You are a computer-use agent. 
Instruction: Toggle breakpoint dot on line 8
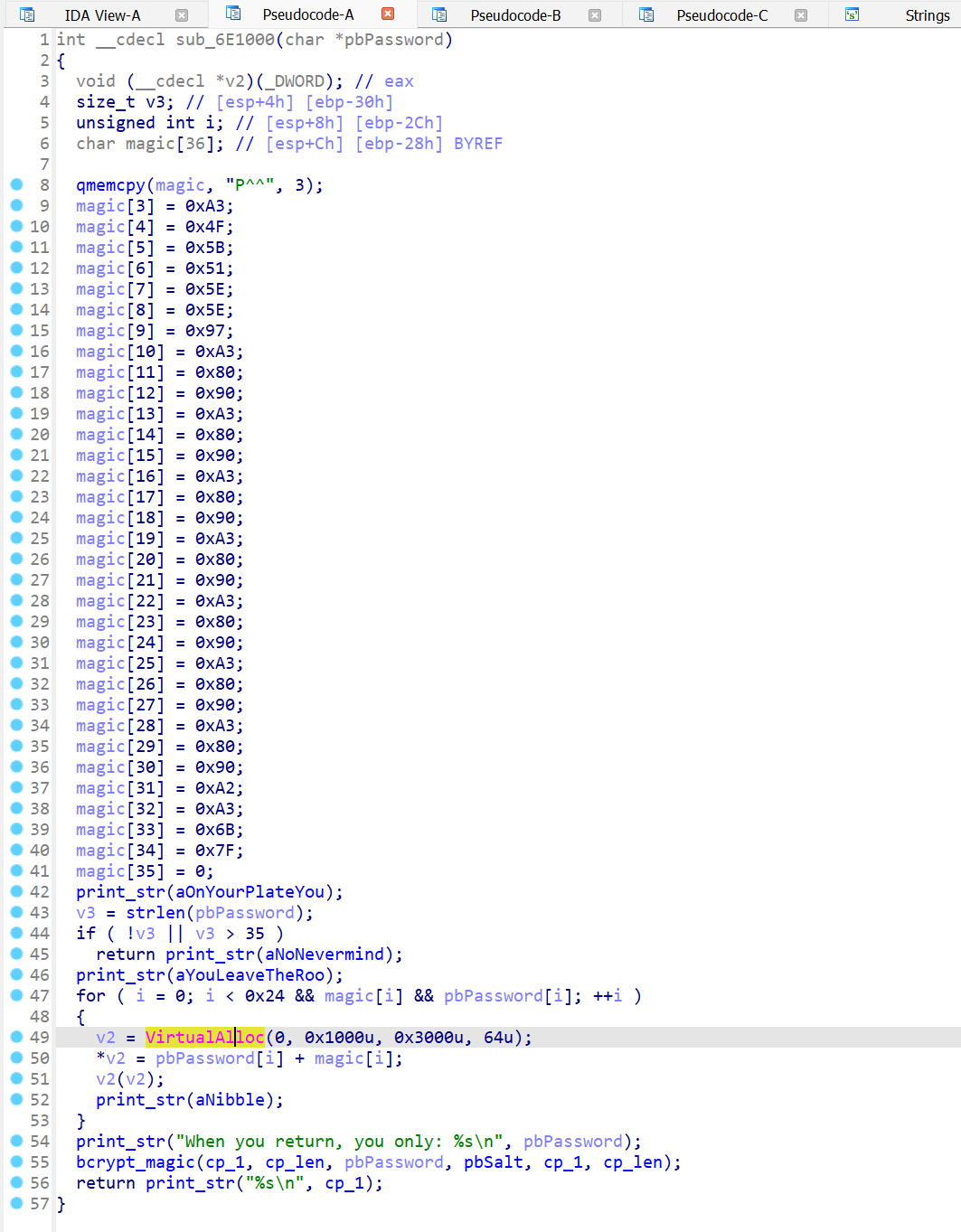[16, 184]
